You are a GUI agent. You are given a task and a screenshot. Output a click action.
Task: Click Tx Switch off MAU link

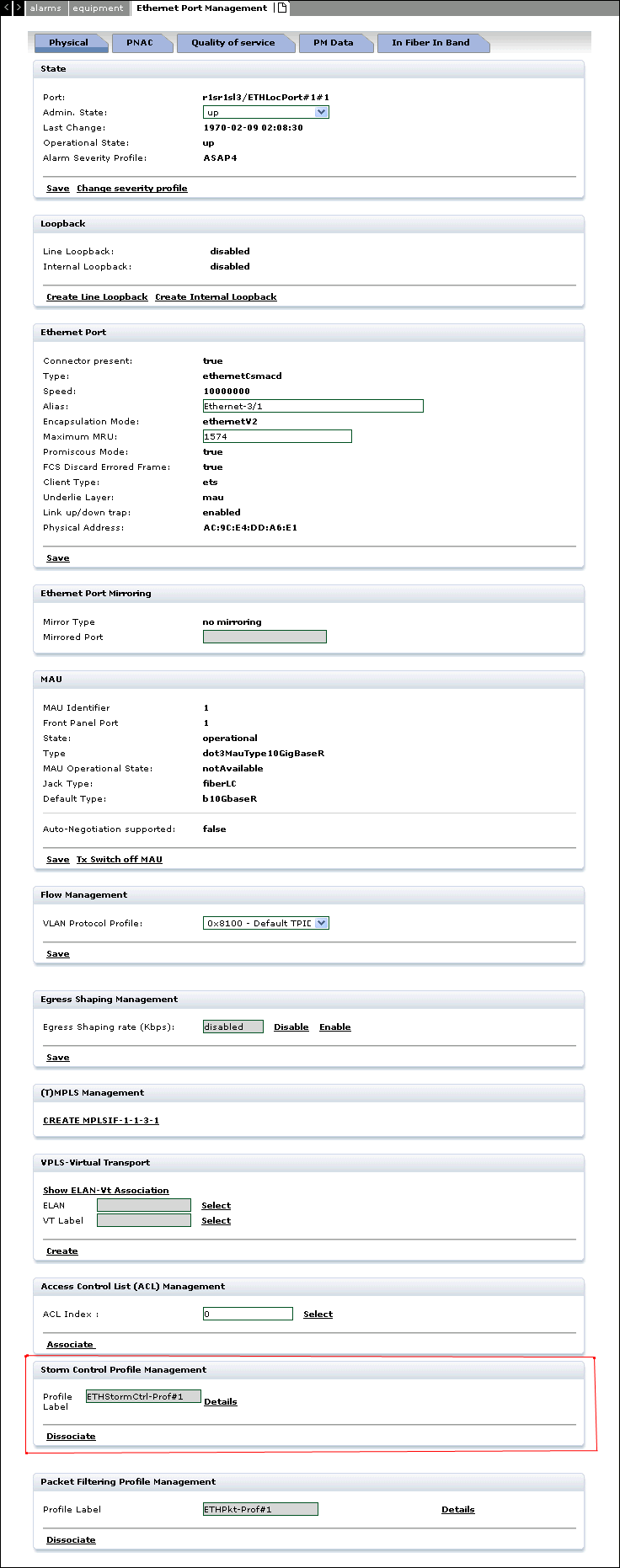point(120,860)
